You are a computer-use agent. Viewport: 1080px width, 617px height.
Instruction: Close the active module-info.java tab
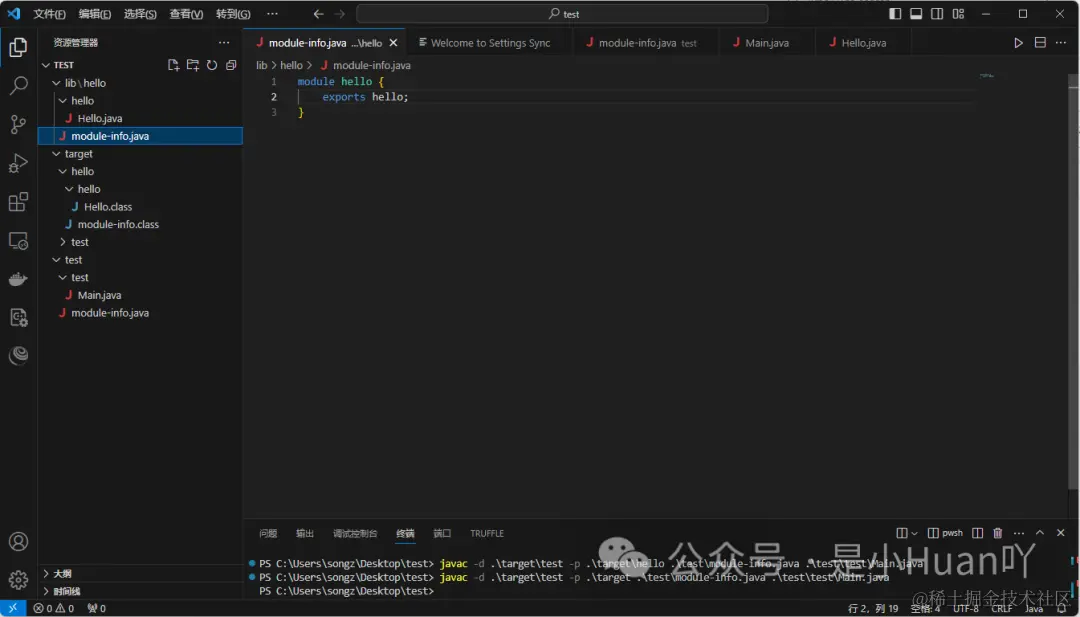[393, 43]
